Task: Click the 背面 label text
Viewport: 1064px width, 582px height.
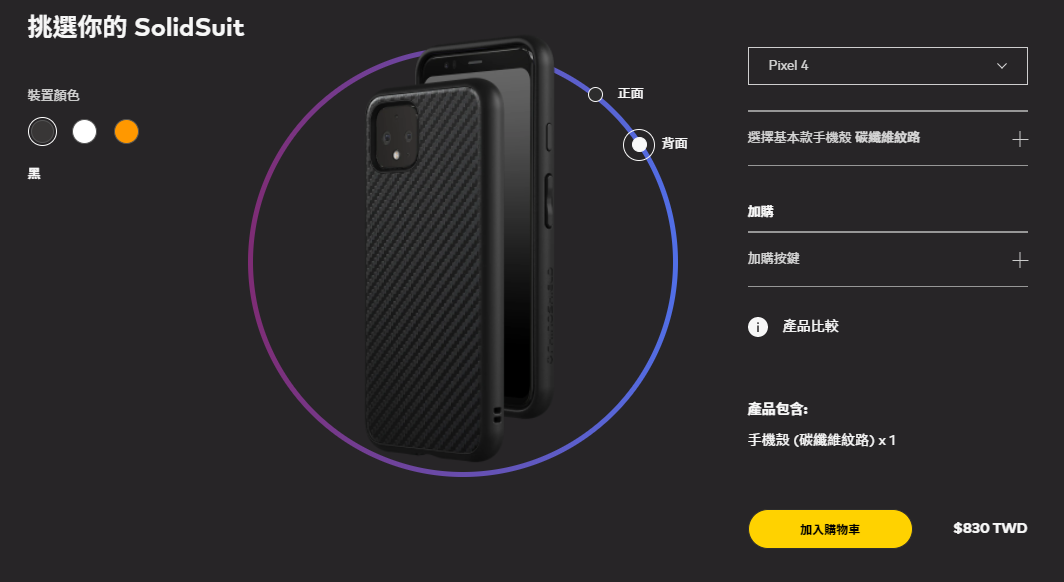Action: pos(674,143)
